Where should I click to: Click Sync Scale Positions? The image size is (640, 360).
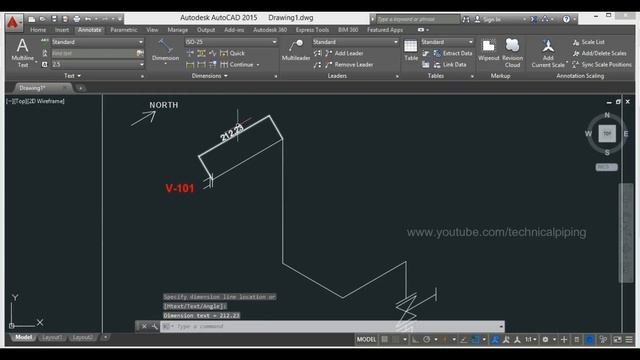pyautogui.click(x=602, y=64)
